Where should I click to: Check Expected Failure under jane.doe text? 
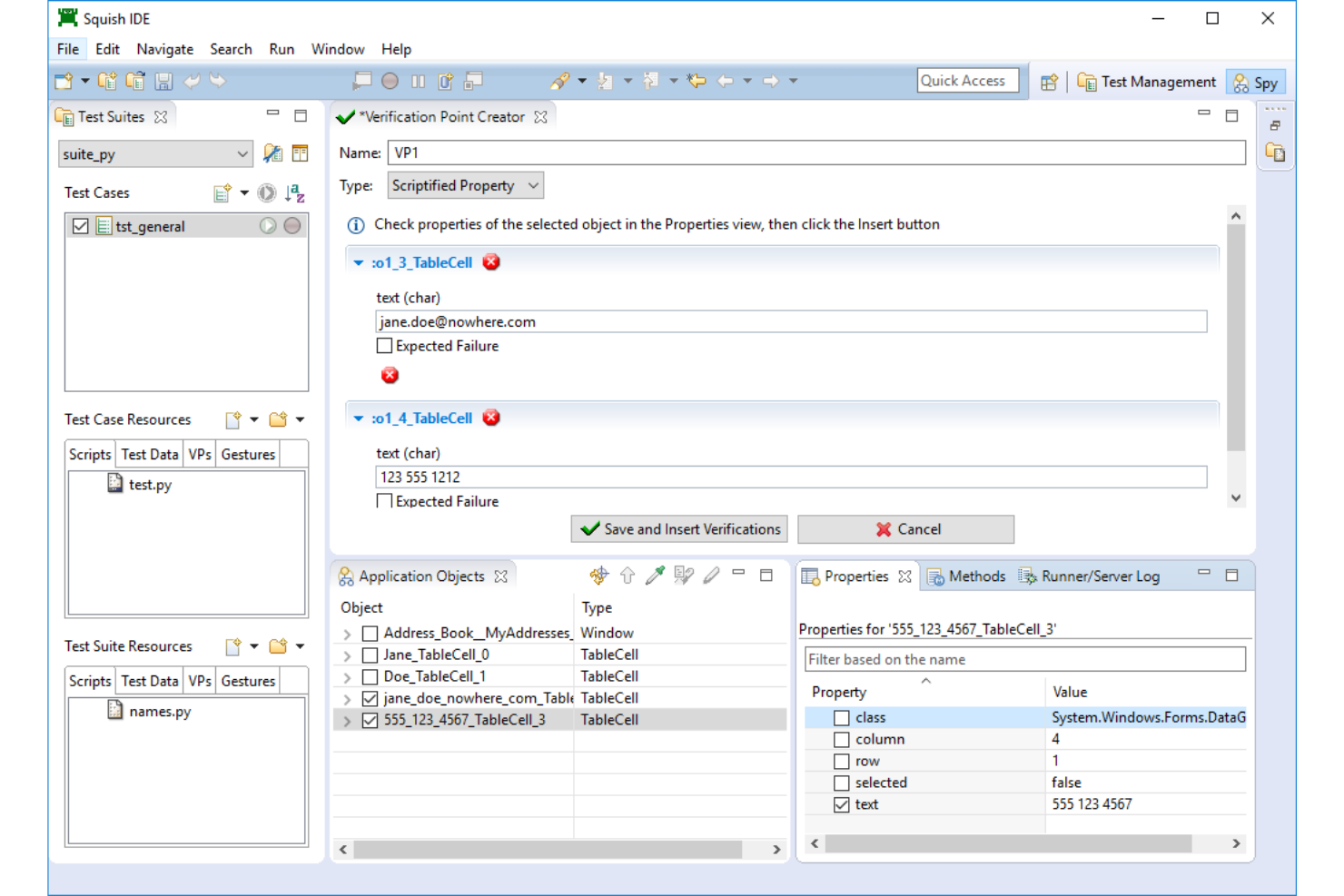pyautogui.click(x=384, y=346)
